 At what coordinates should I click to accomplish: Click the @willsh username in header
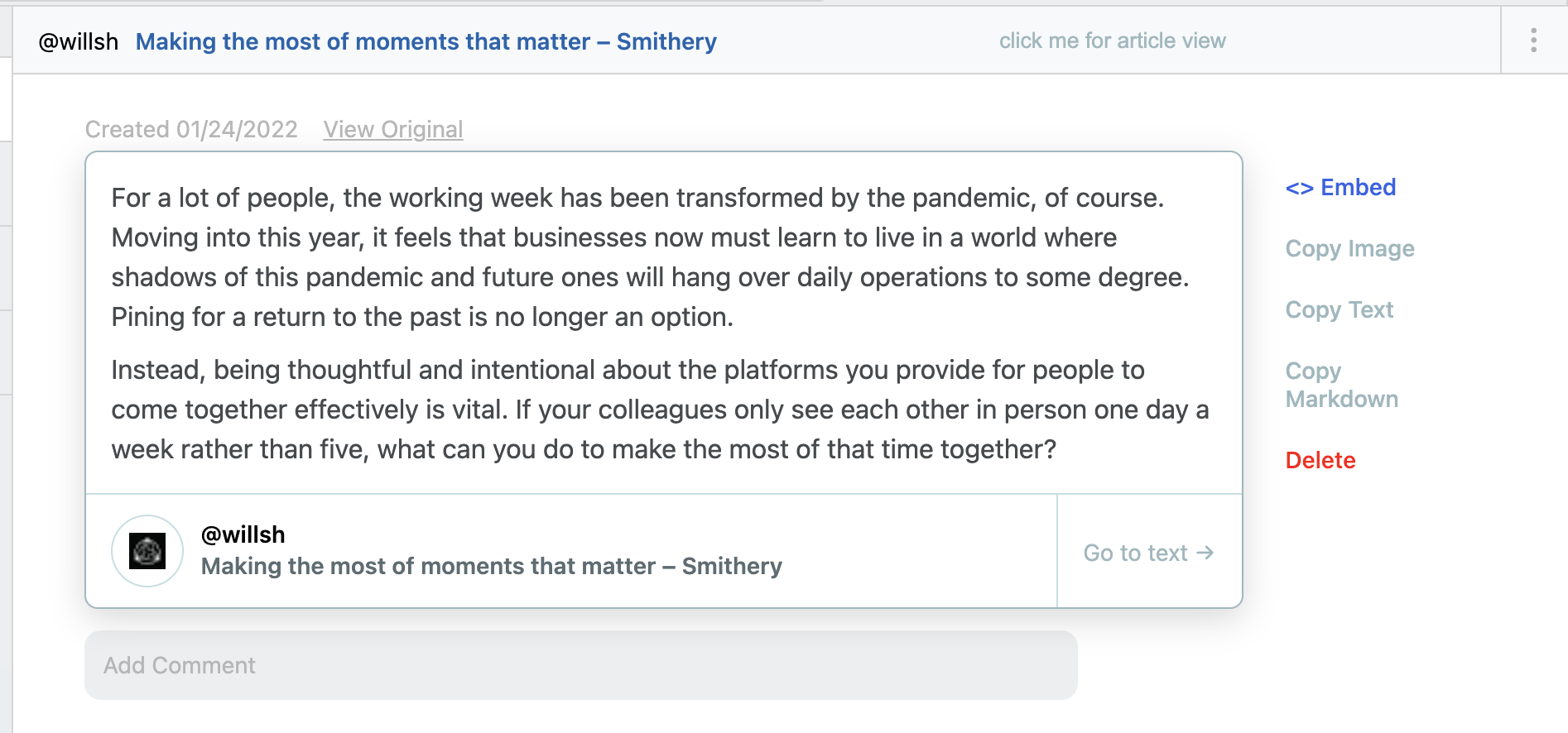tap(79, 41)
